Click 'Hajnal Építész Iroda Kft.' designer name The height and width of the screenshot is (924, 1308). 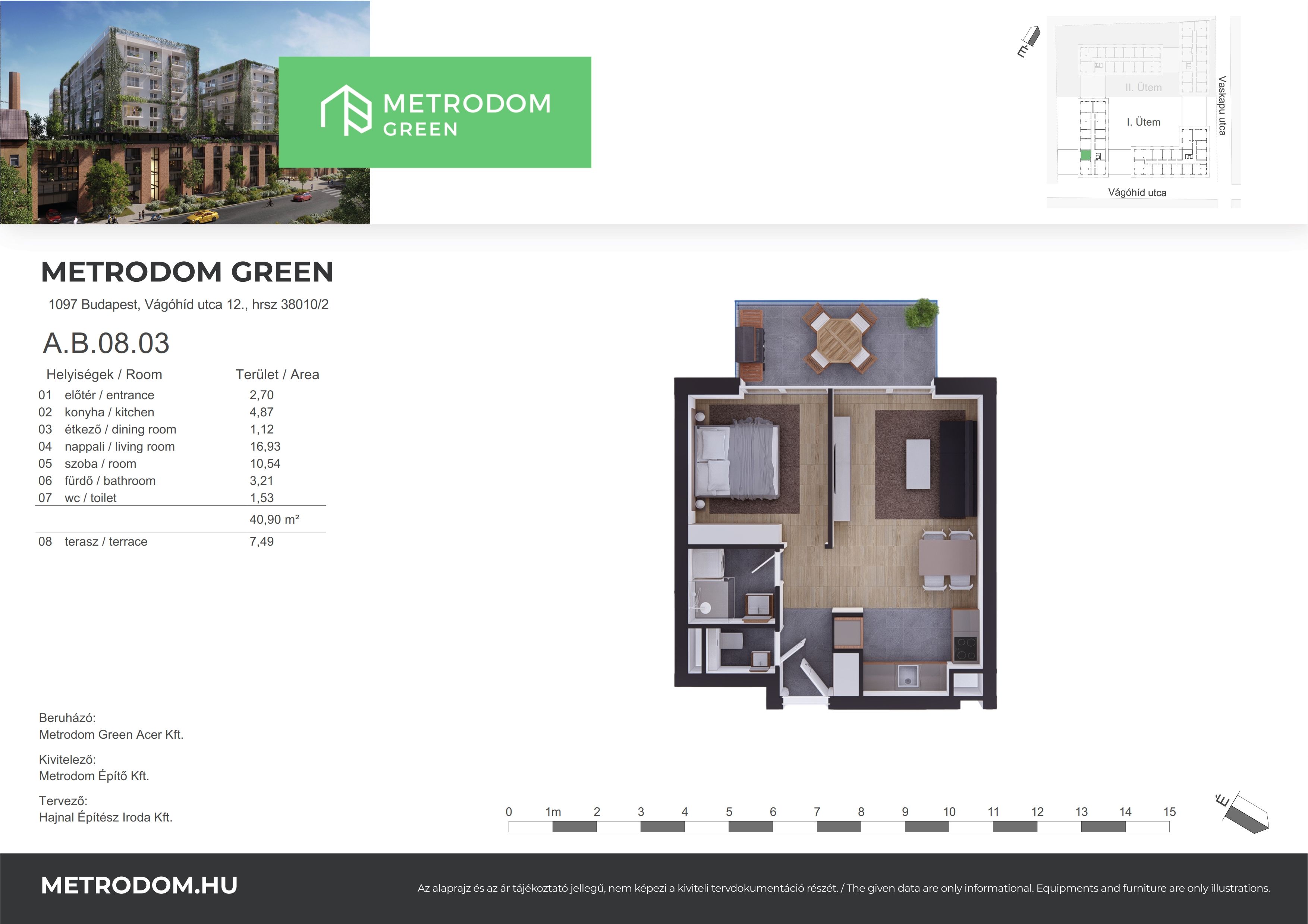[x=106, y=817]
